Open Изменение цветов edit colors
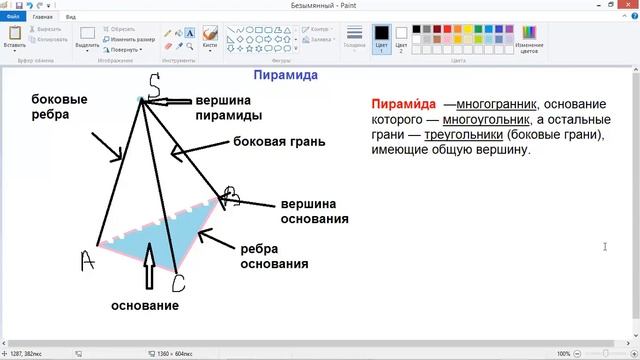This screenshot has height=360, width=640. [529, 39]
